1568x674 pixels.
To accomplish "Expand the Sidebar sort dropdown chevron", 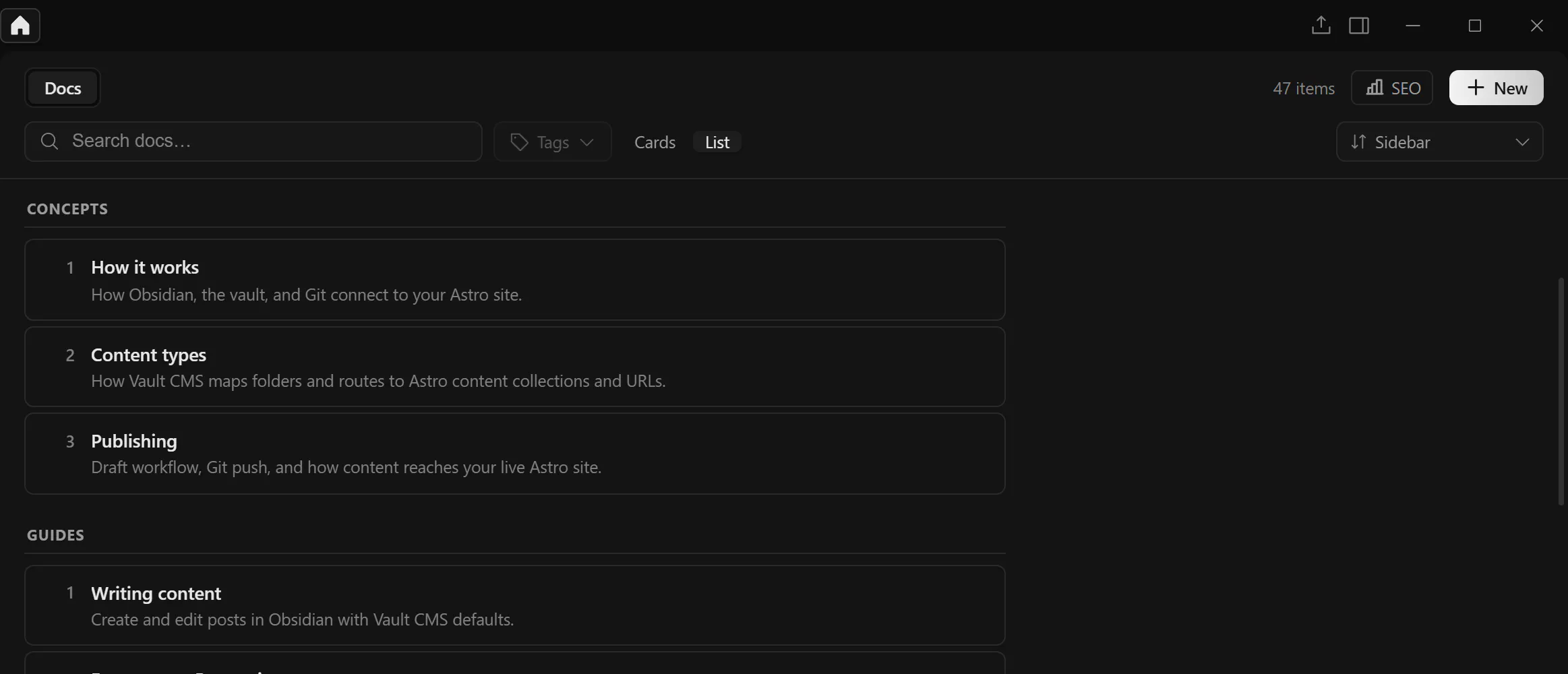I will point(1522,142).
